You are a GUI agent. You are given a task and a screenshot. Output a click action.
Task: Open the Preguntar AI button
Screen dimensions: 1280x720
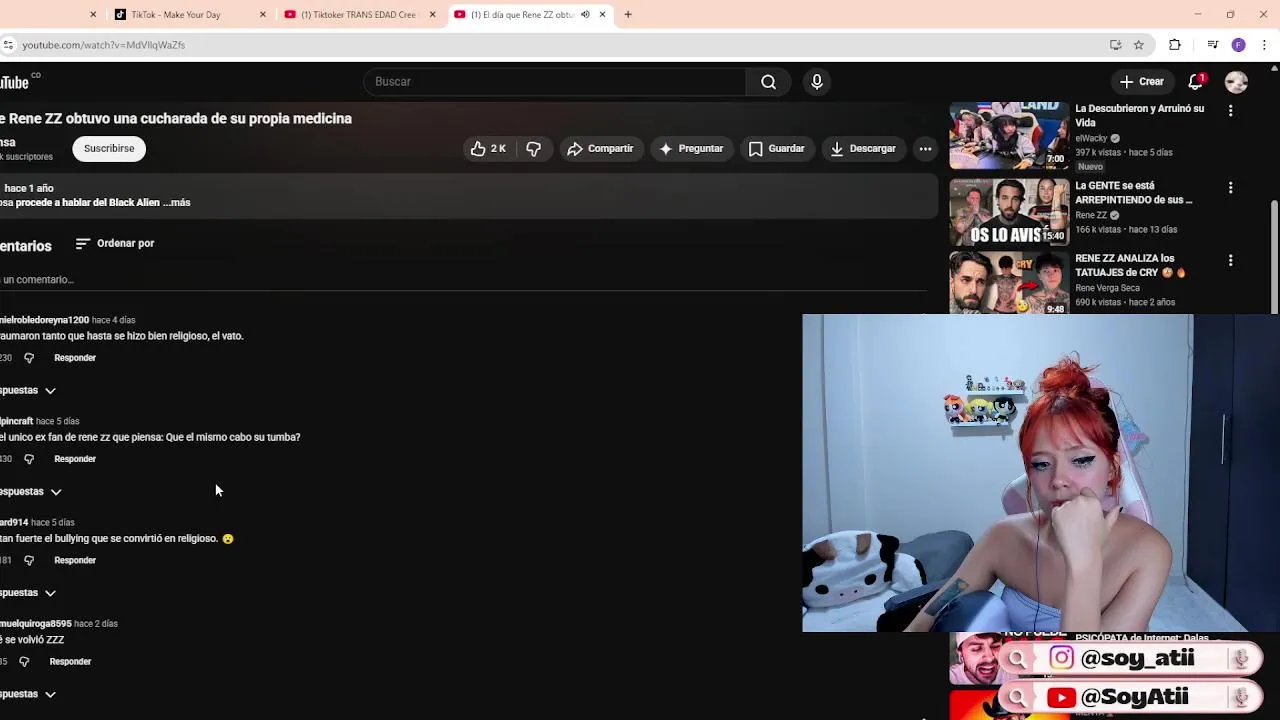(x=691, y=149)
